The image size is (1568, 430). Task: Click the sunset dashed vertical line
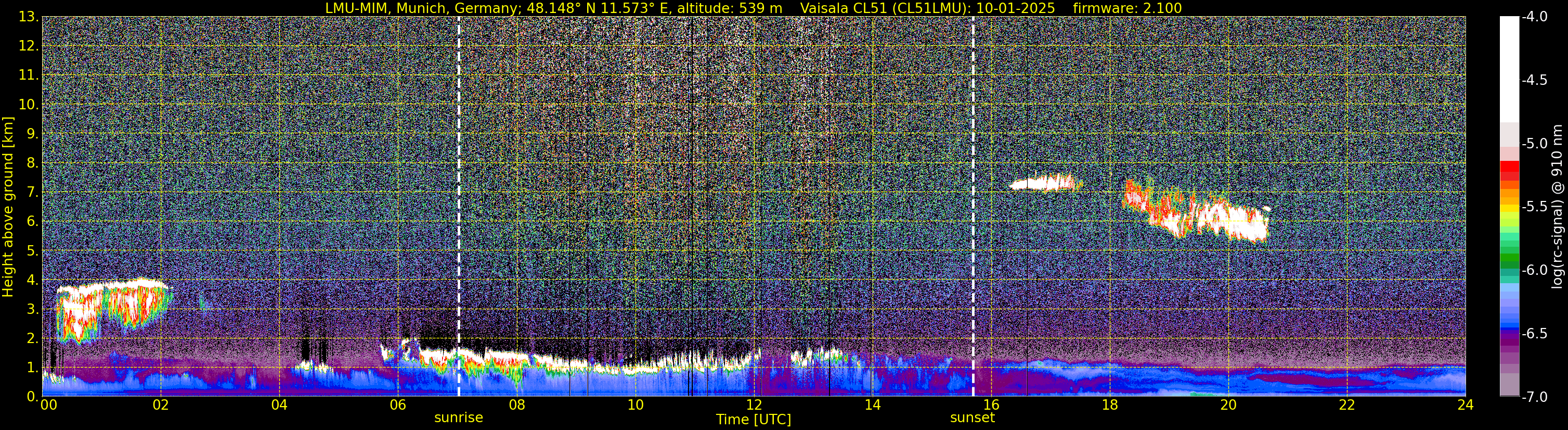click(x=973, y=207)
